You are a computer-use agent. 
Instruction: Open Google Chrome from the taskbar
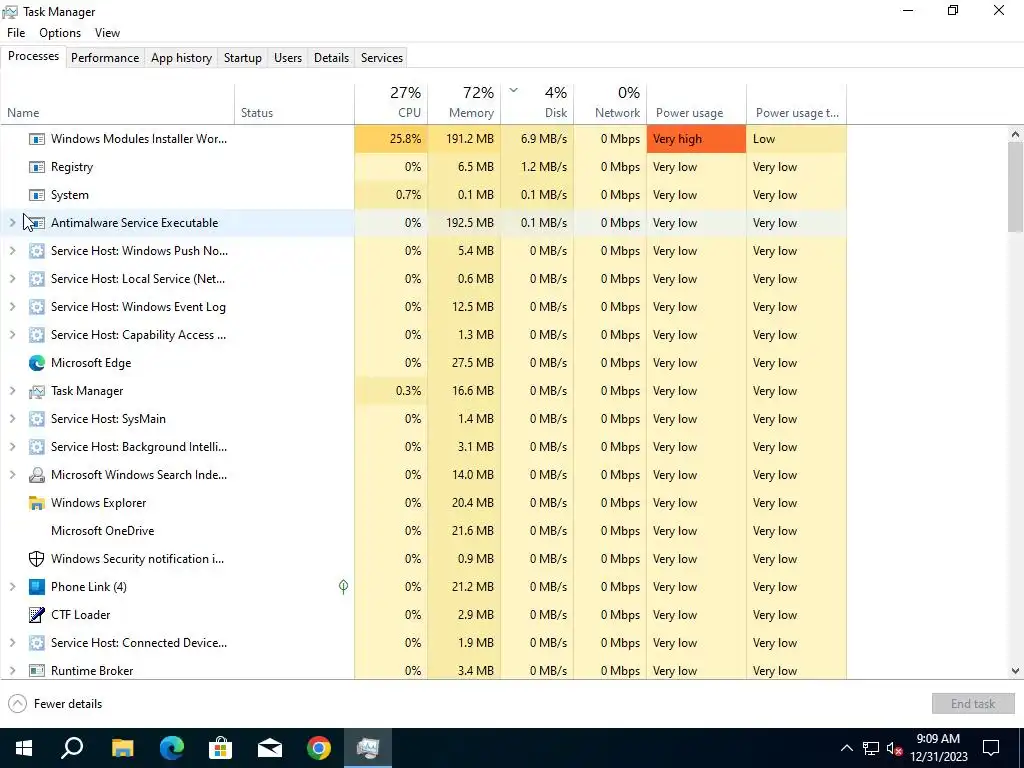point(319,748)
